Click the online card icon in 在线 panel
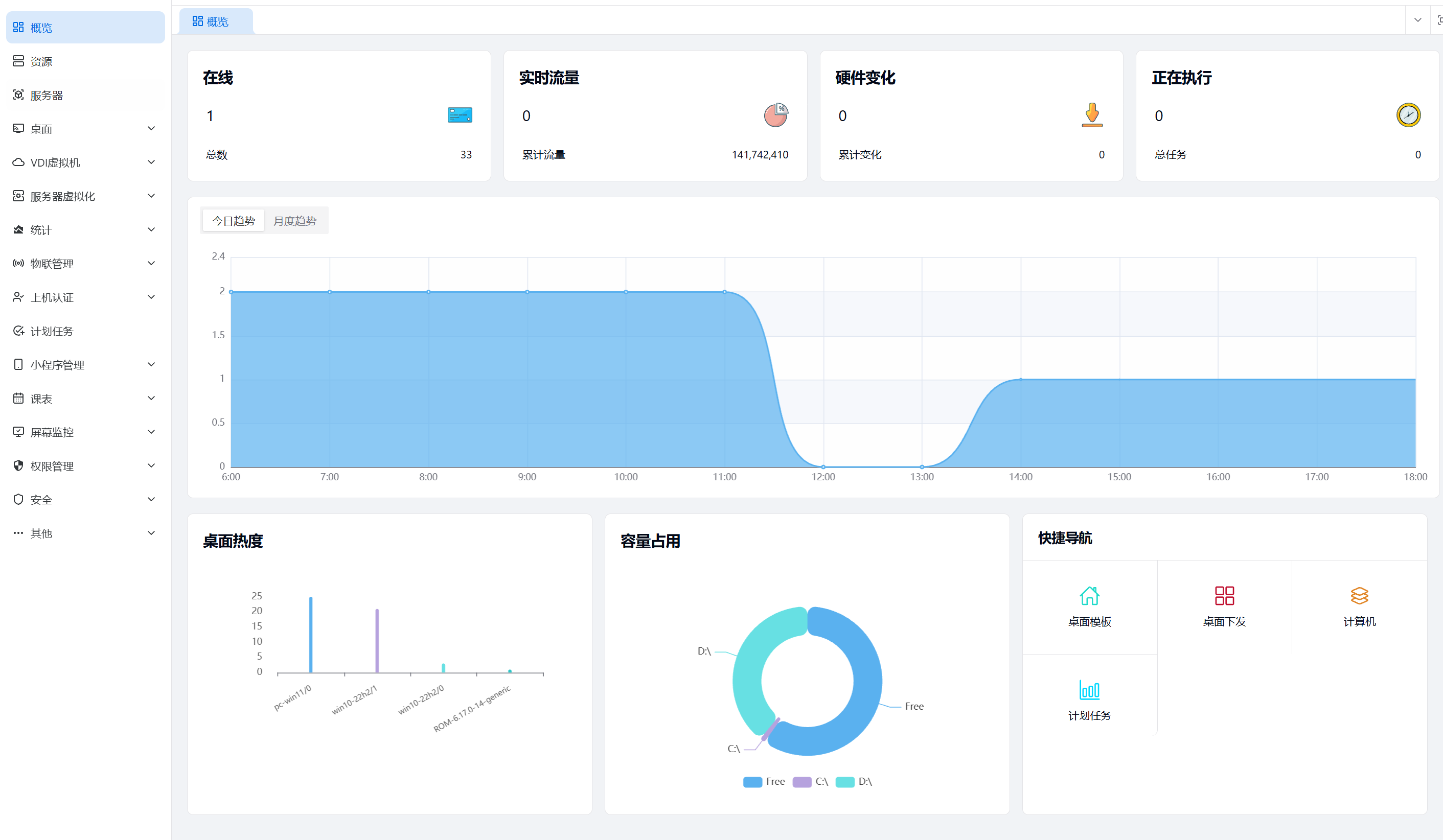The image size is (1443, 840). click(x=460, y=115)
